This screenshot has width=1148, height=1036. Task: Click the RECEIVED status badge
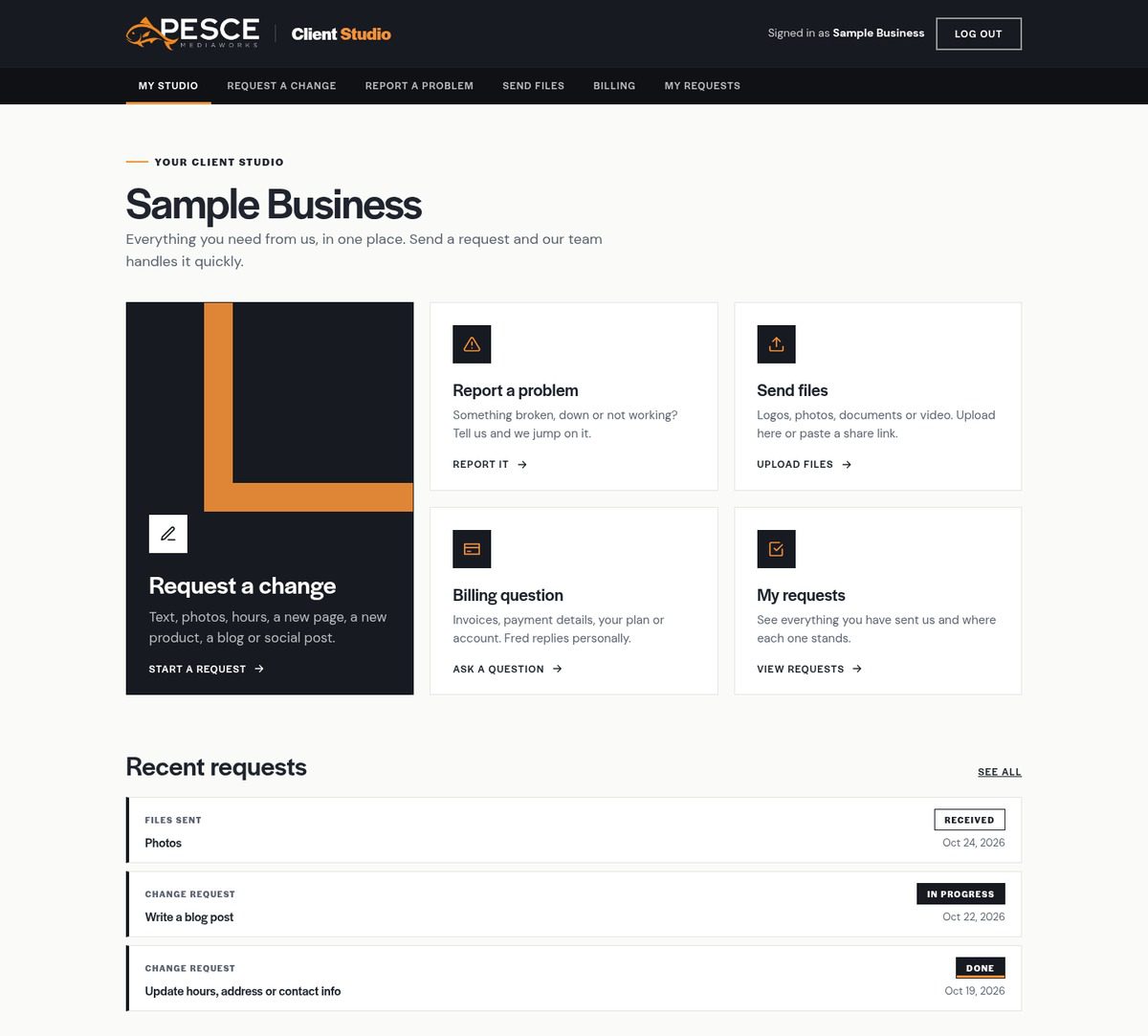coord(969,820)
